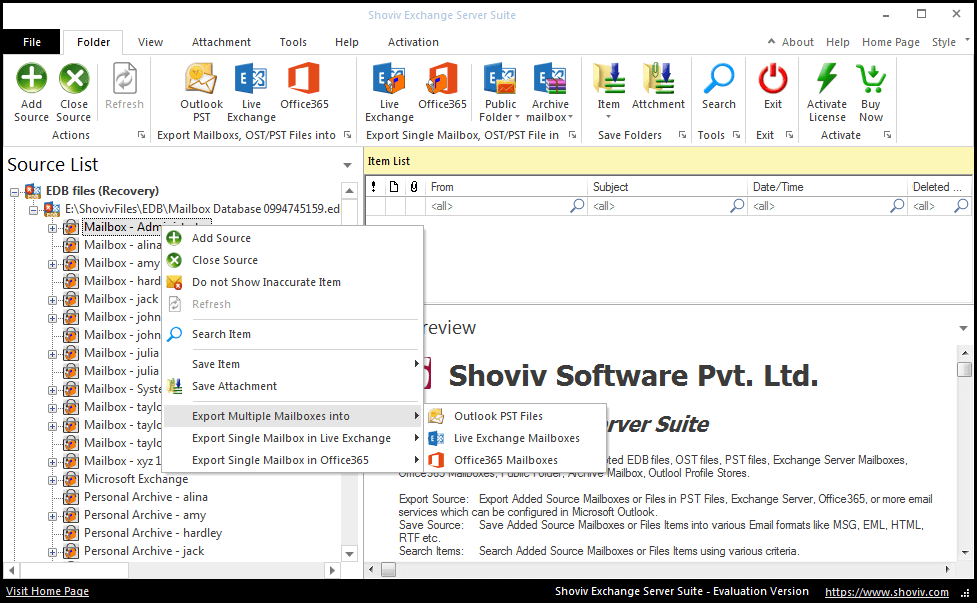Click the disabled Refresh ribbon icon
977x603 pixels.
[x=125, y=78]
